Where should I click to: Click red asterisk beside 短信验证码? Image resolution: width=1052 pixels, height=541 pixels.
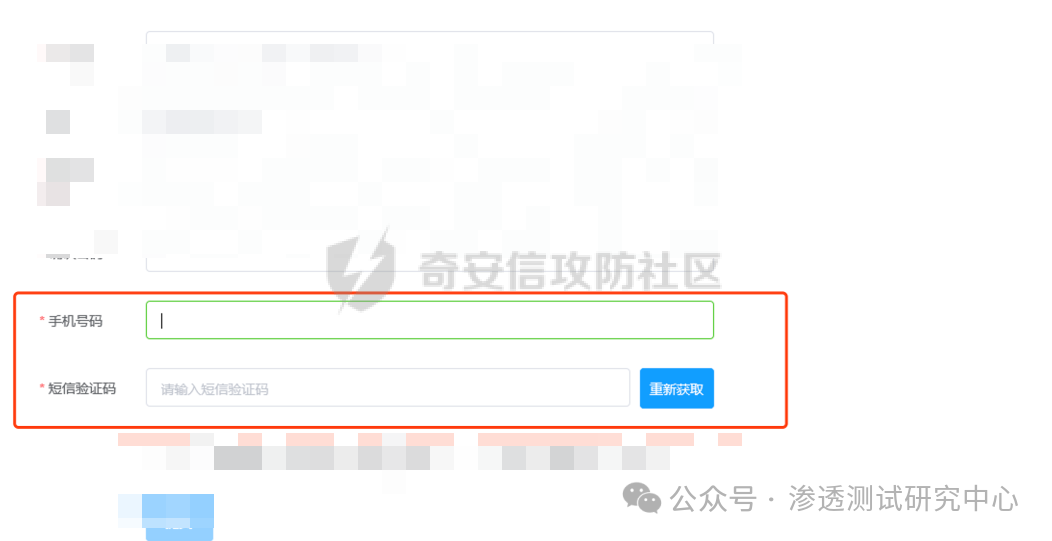tap(42, 387)
